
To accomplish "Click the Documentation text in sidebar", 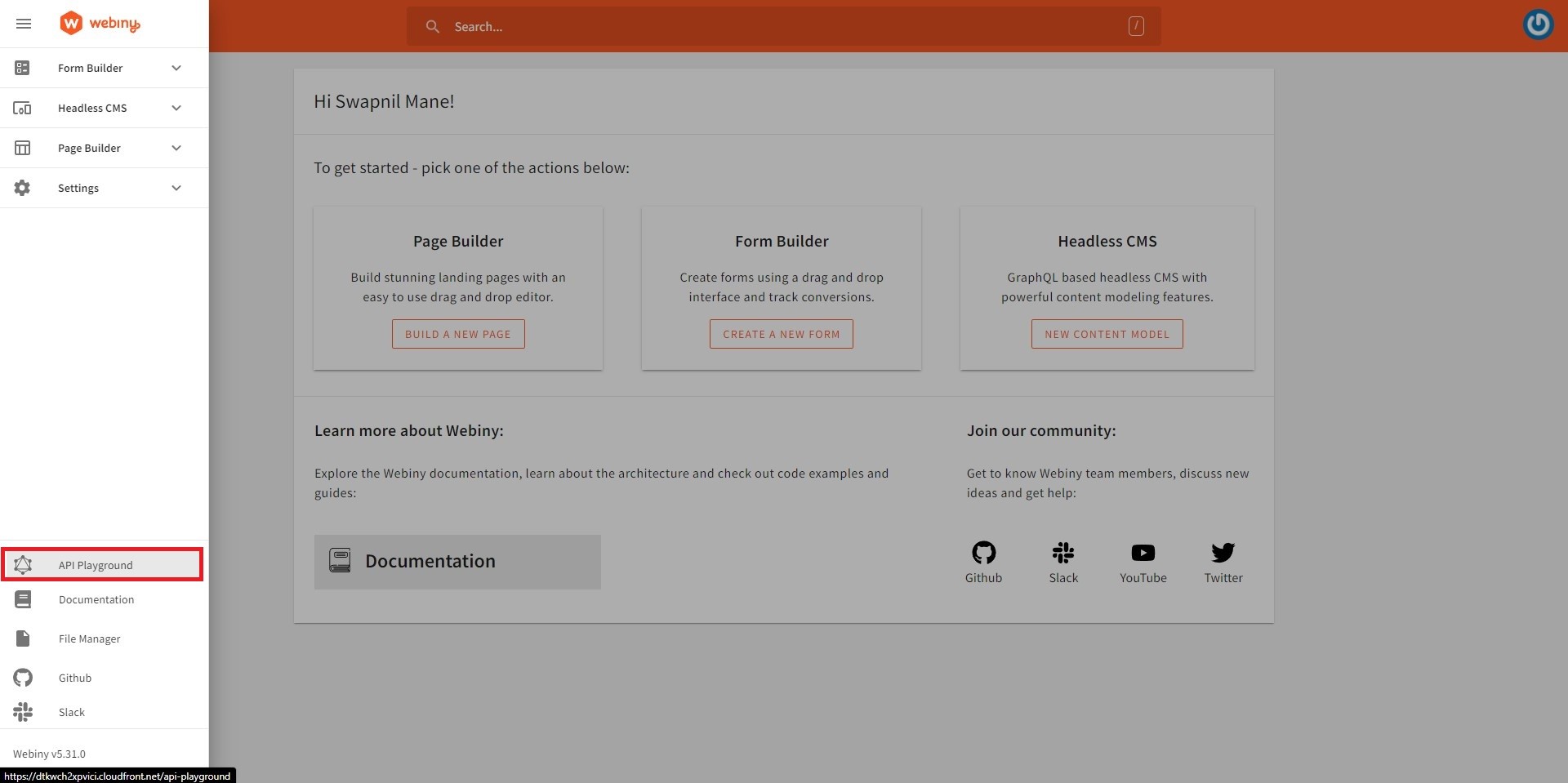I will pos(96,599).
